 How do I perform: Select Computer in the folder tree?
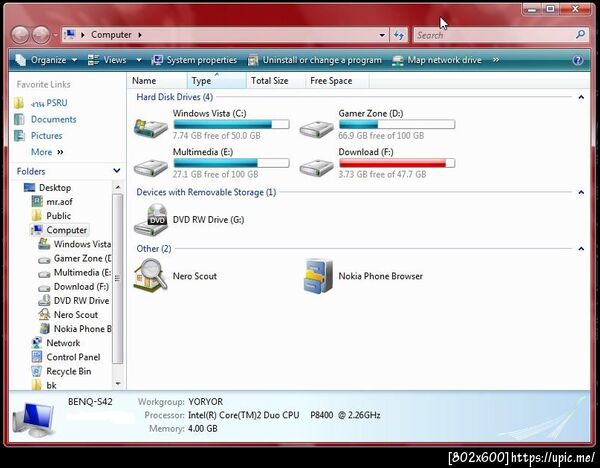point(67,230)
